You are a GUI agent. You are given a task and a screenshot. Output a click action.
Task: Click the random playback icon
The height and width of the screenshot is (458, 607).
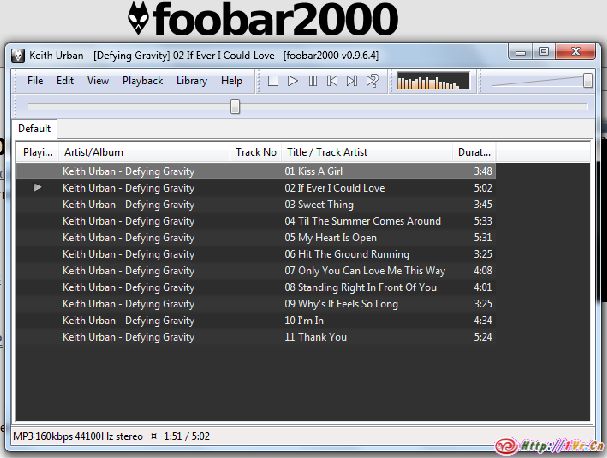point(371,81)
